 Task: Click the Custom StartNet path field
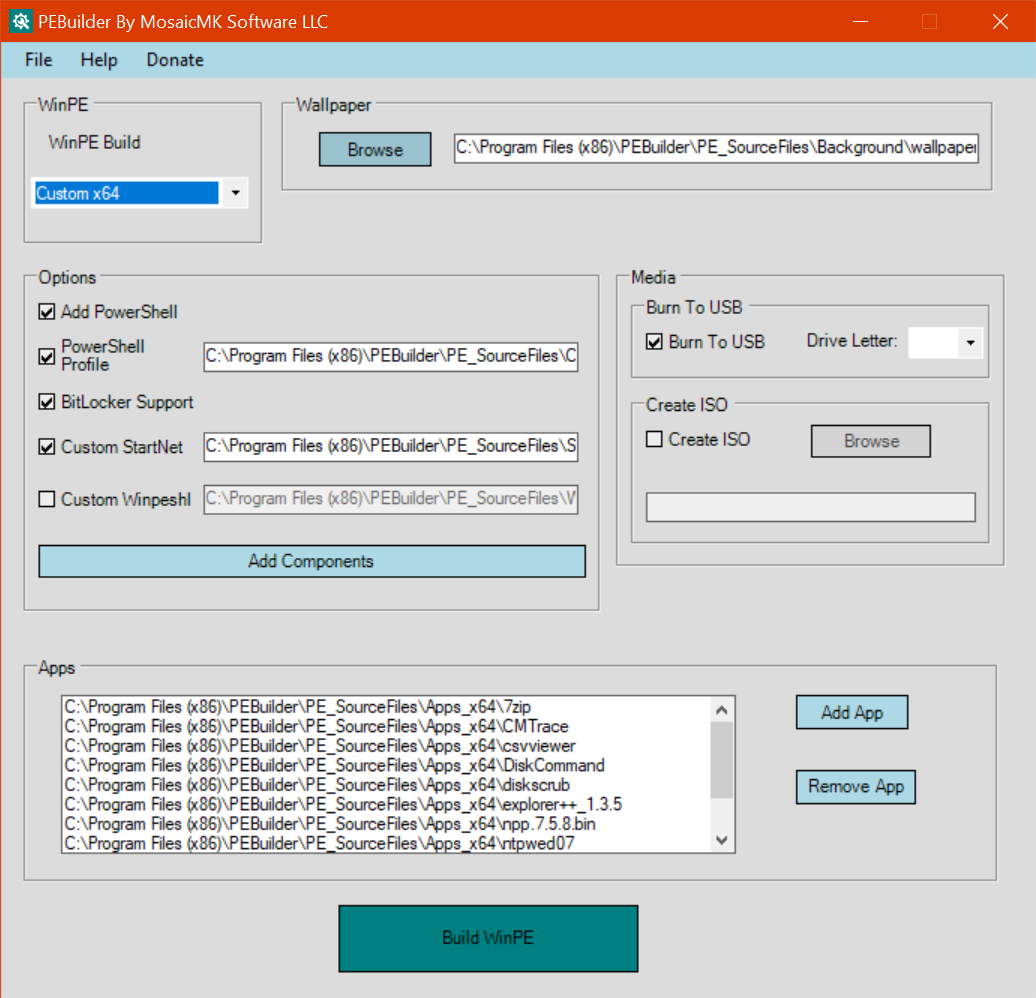coord(390,447)
